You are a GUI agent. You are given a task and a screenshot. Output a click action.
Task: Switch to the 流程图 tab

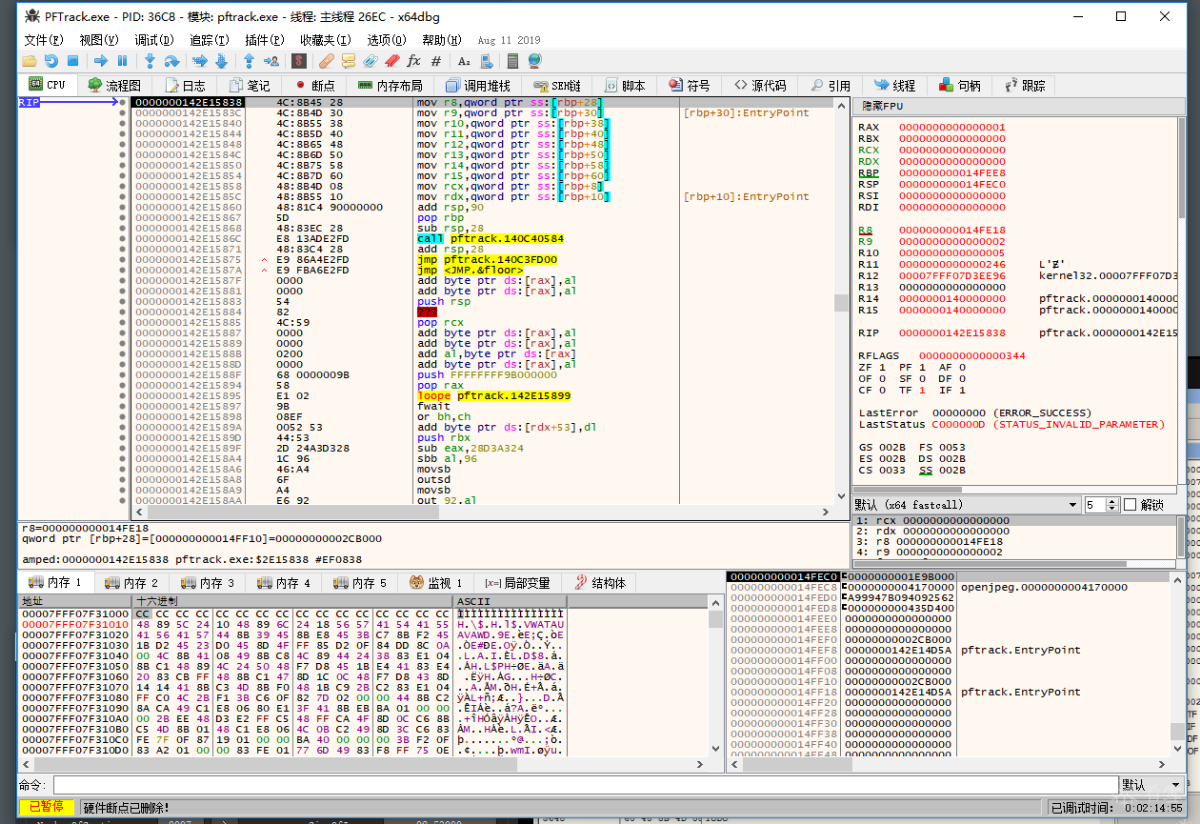coord(115,85)
